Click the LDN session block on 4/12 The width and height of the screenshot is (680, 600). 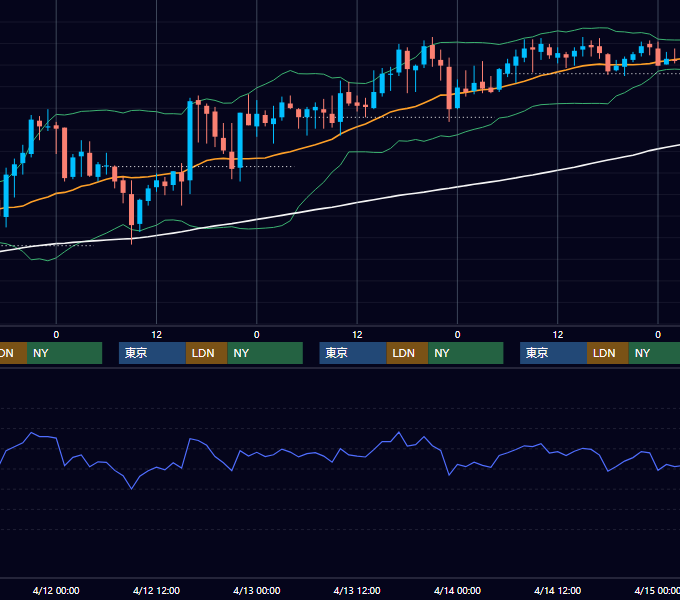point(206,353)
